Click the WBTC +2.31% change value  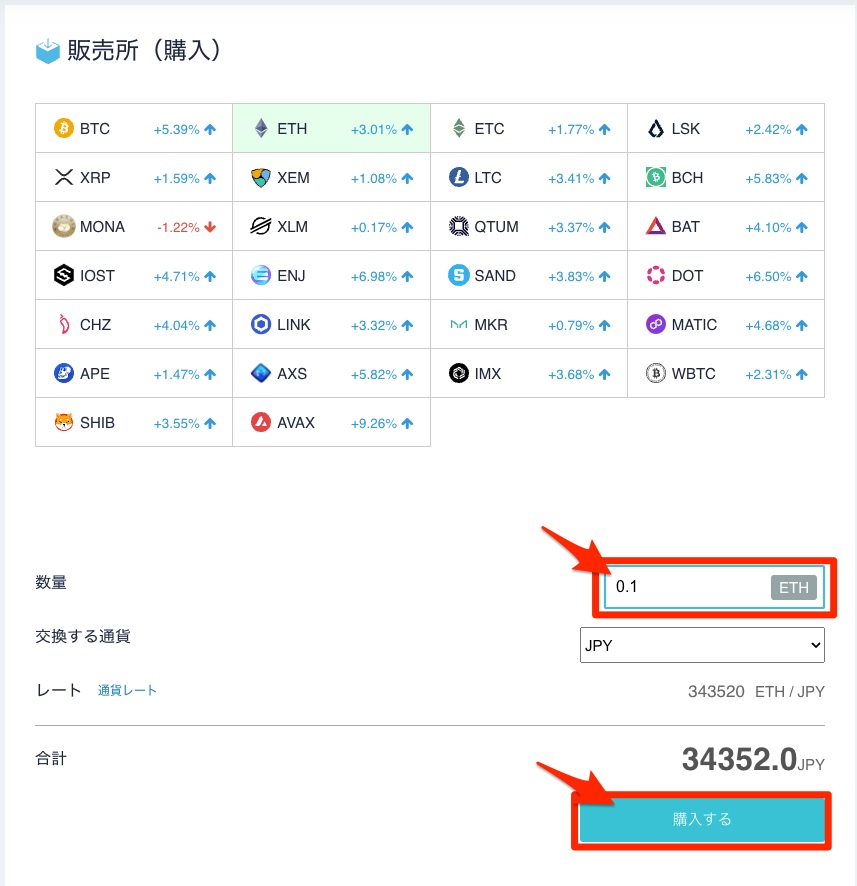[768, 374]
